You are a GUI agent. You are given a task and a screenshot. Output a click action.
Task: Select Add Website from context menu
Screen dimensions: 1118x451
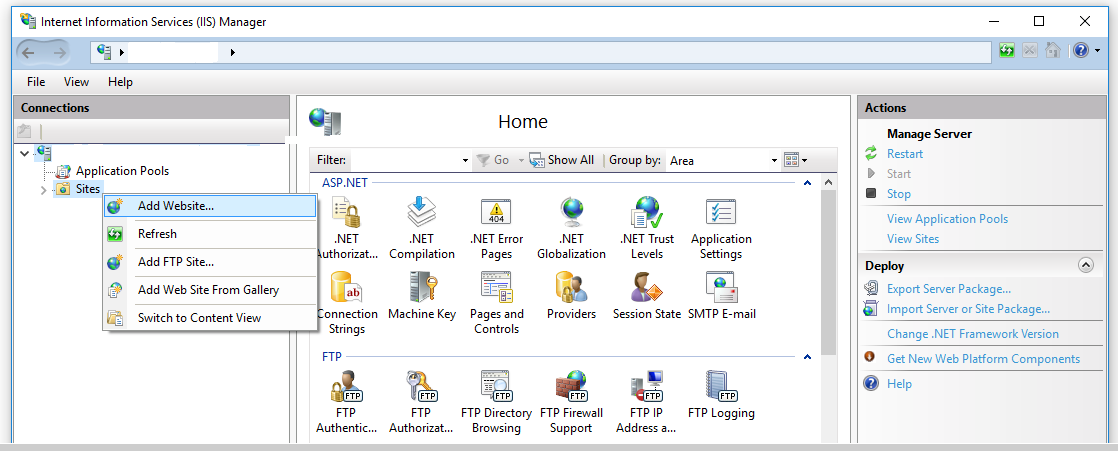(210, 206)
